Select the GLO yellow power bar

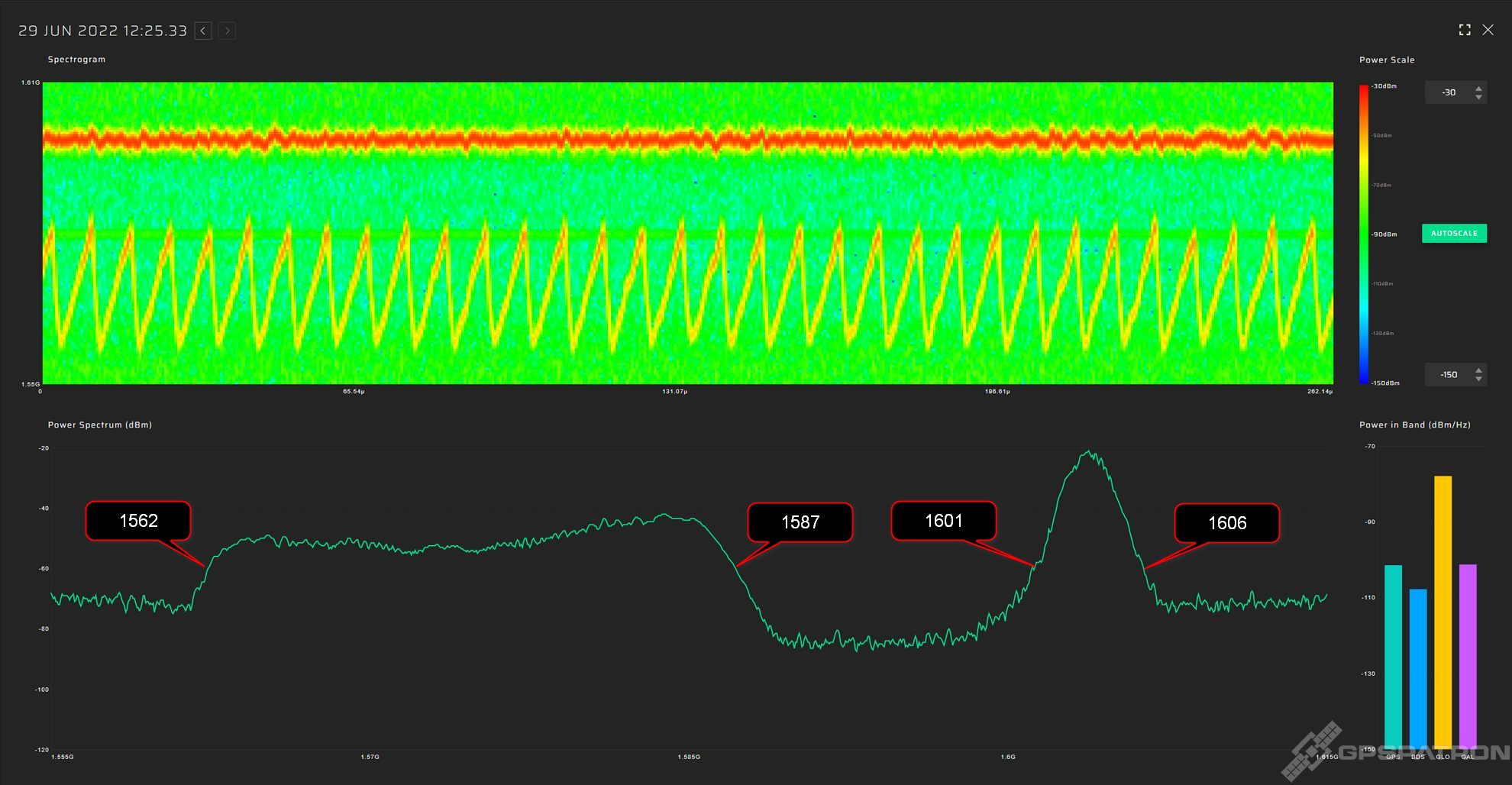click(x=1443, y=612)
